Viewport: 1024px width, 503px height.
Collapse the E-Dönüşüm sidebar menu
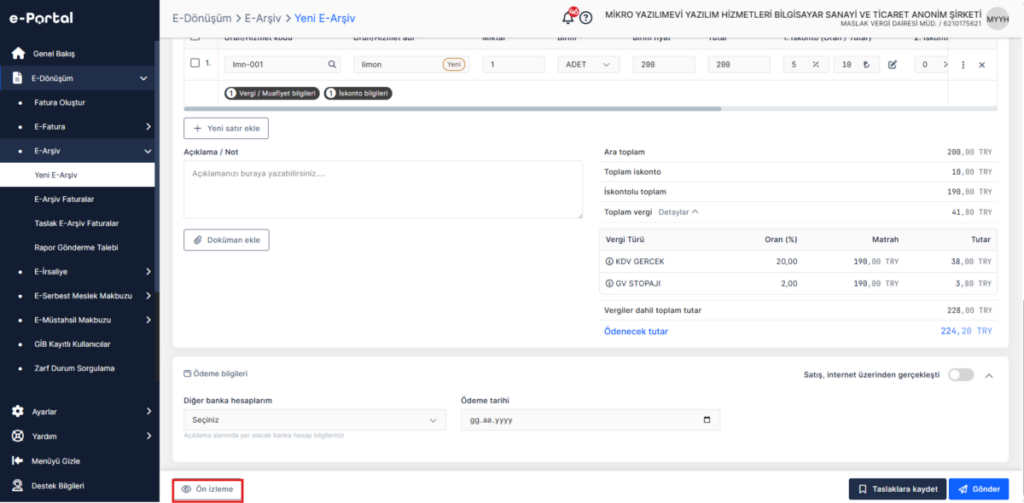click(x=144, y=78)
